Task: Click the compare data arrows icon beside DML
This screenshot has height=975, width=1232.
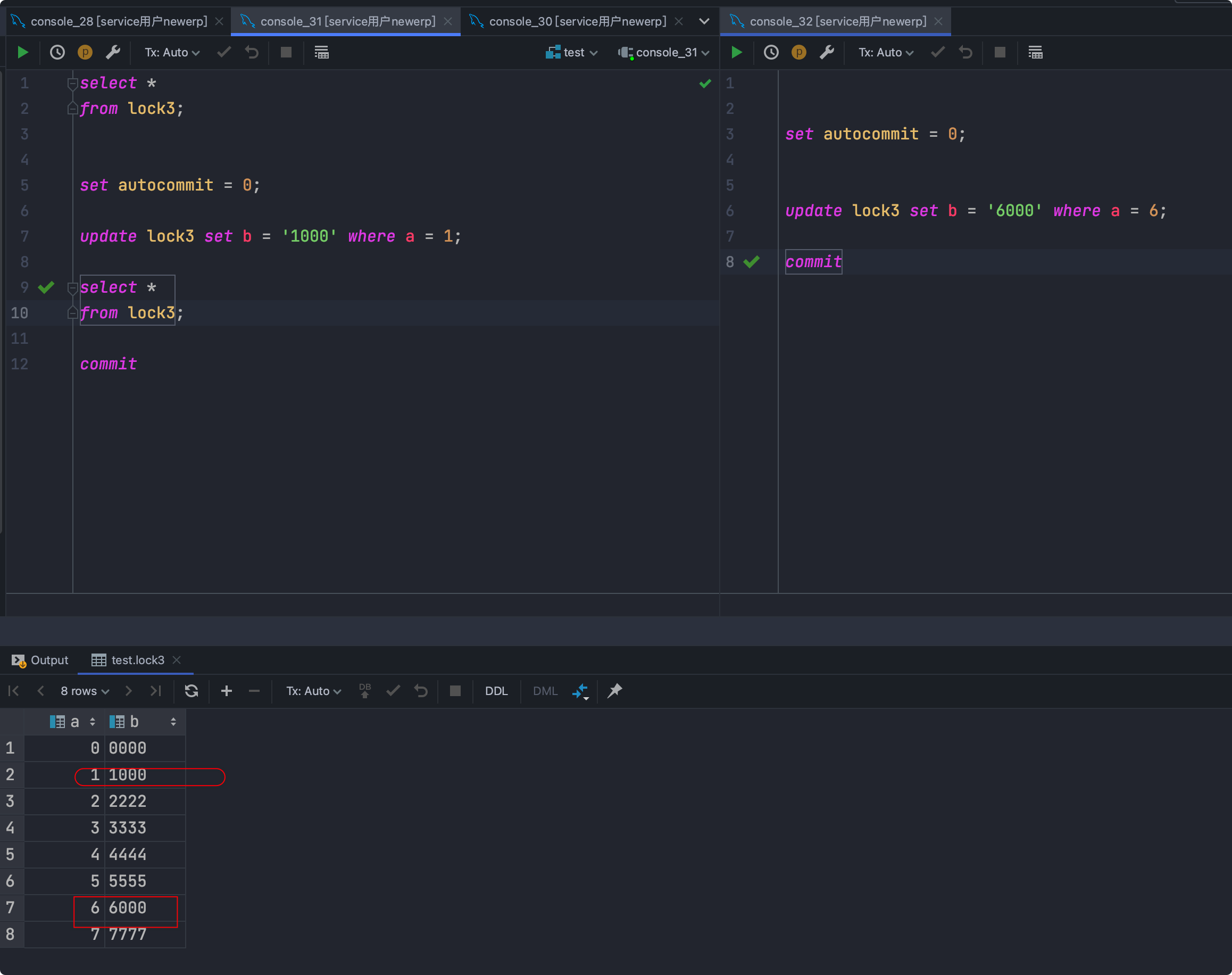Action: 580,691
